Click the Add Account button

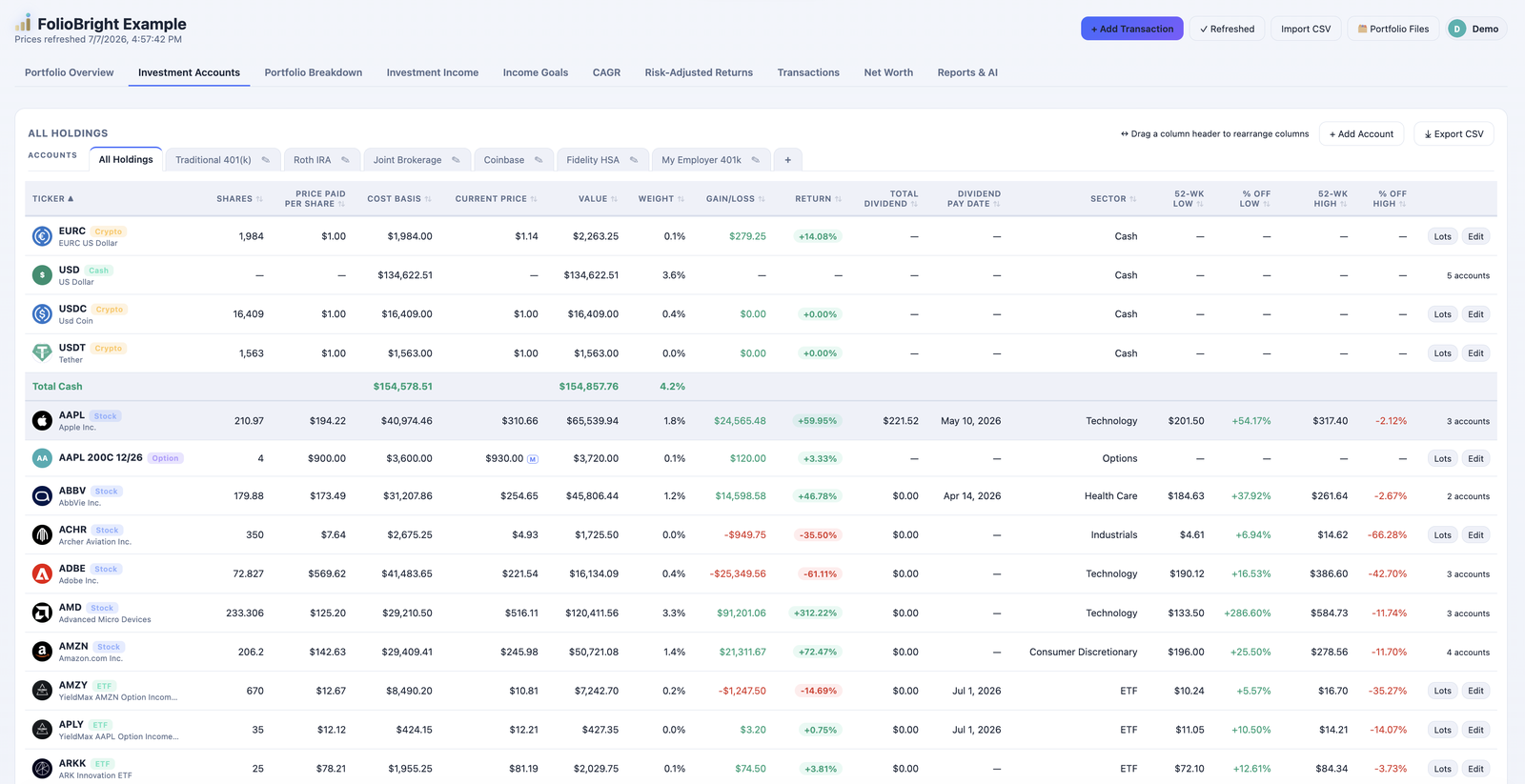tap(1361, 134)
